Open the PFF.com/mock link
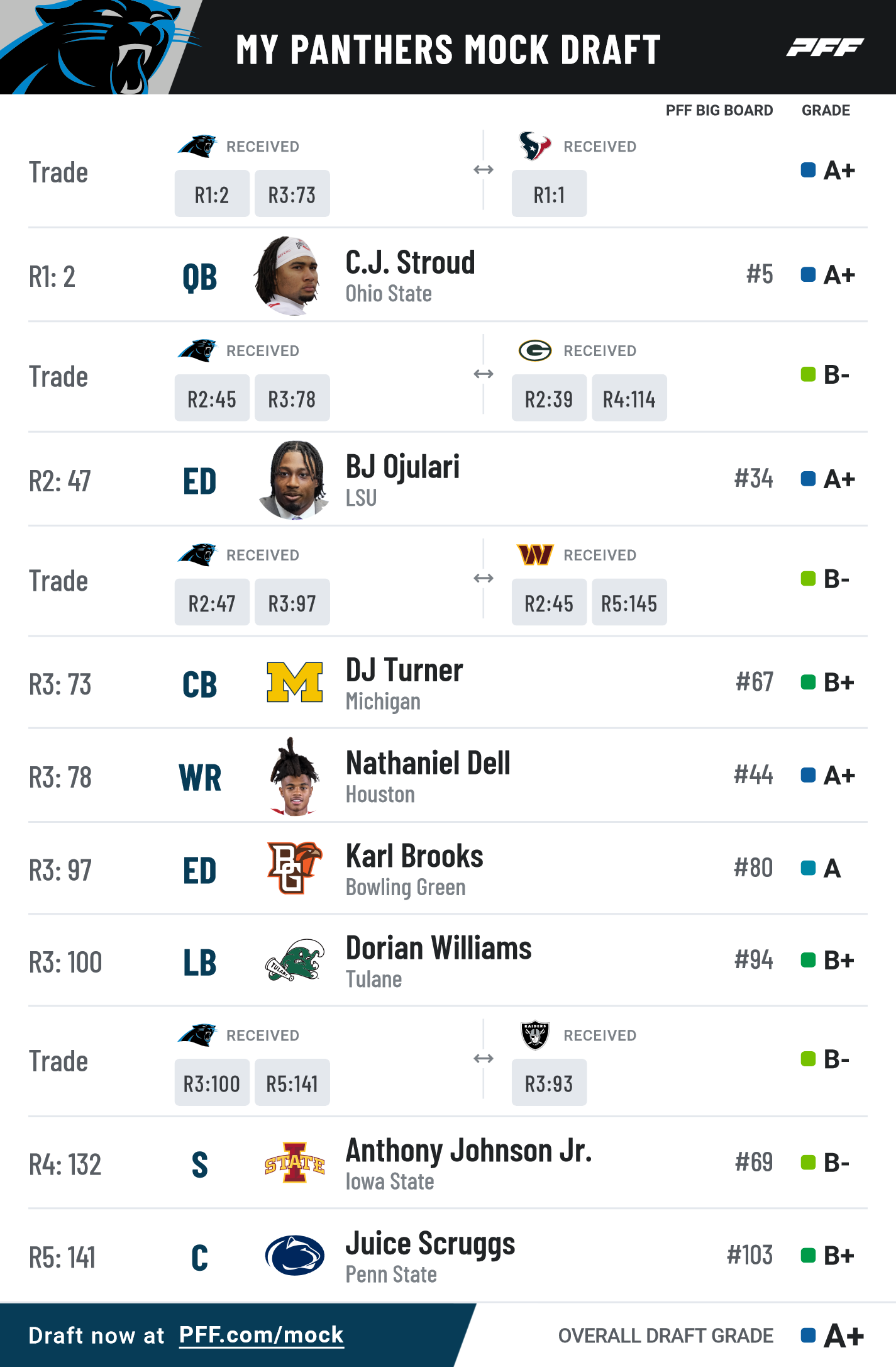 pos(262,1335)
